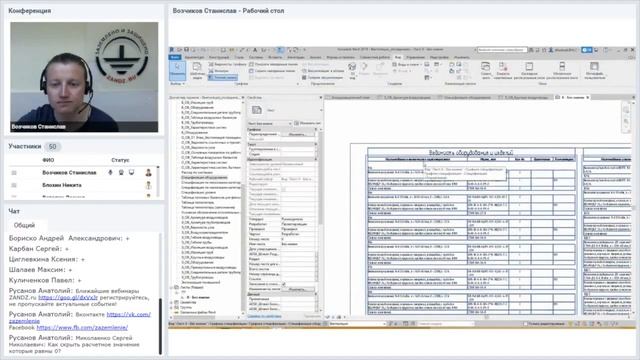
Task: Click Изменить button next to Переопределения
Action: 297,134
